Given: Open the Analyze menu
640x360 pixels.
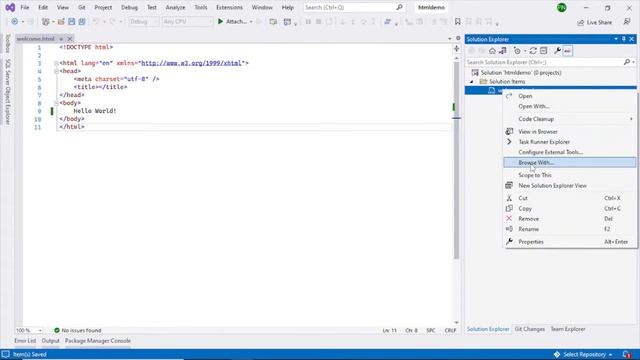Looking at the screenshot, I should point(176,7).
